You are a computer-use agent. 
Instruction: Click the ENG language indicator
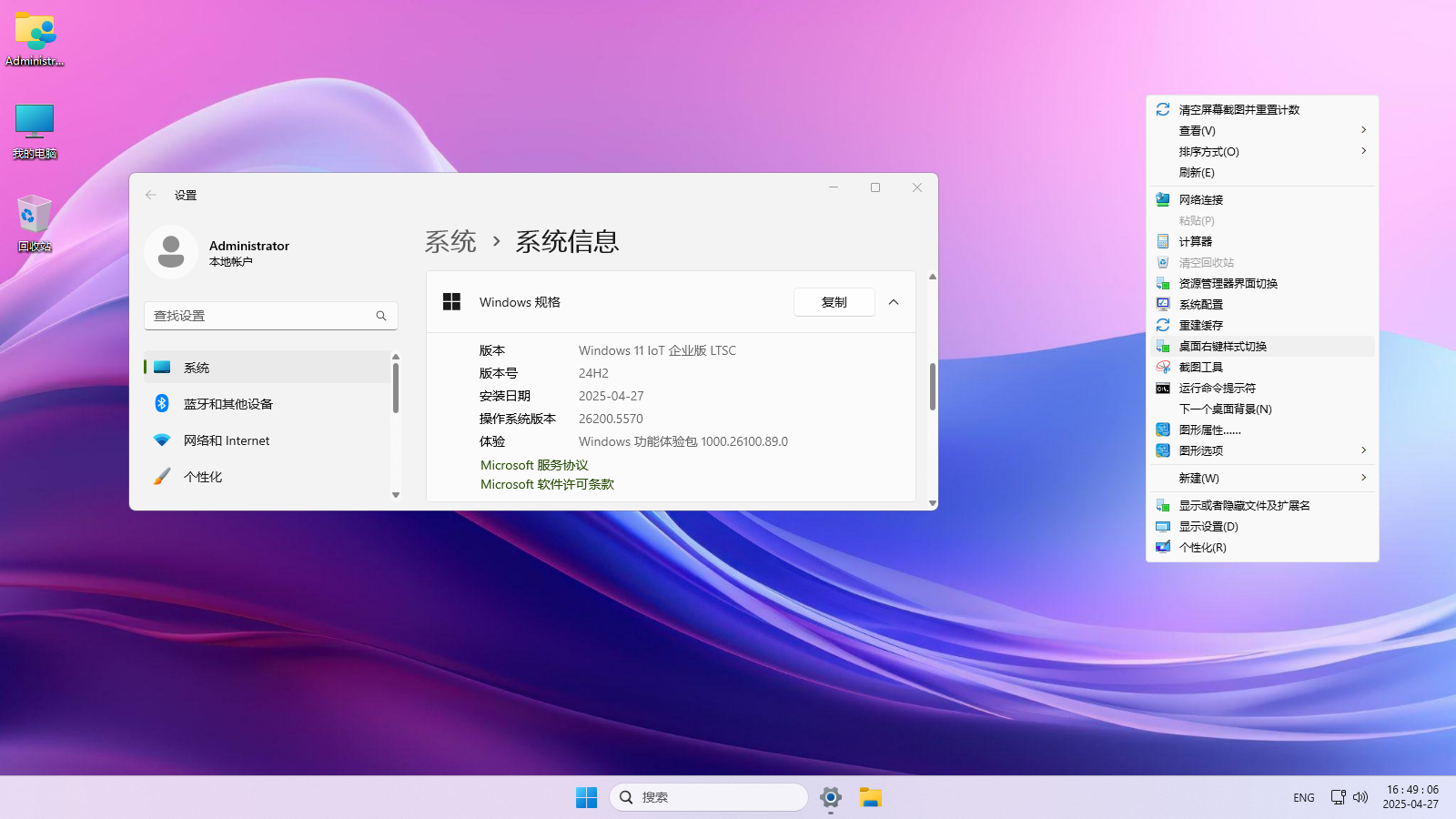1304,798
